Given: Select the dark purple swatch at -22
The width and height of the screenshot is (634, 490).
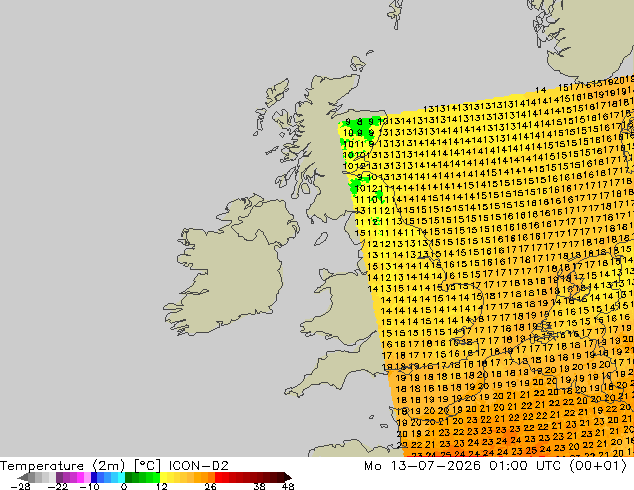Looking at the screenshot, I should coord(59,477).
